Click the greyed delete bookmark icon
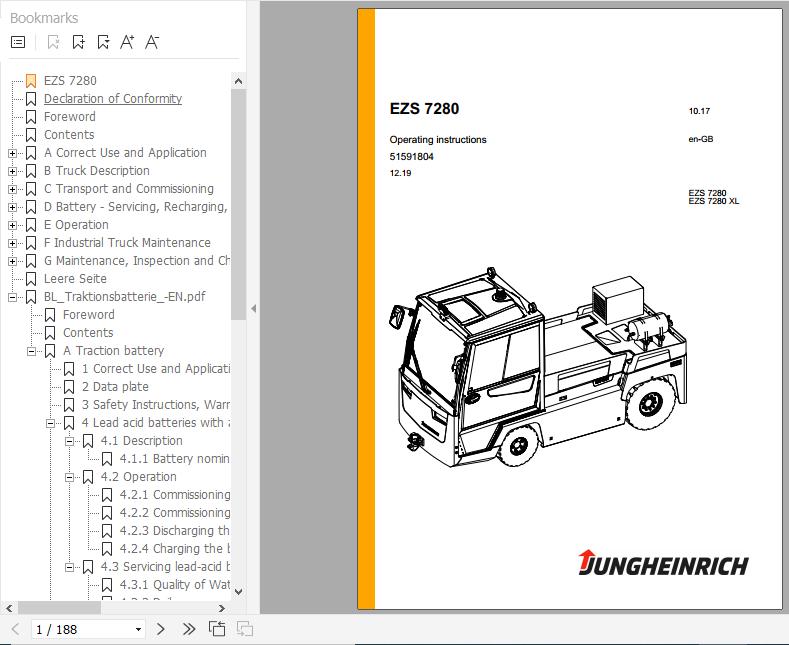This screenshot has width=789, height=645. tap(53, 42)
